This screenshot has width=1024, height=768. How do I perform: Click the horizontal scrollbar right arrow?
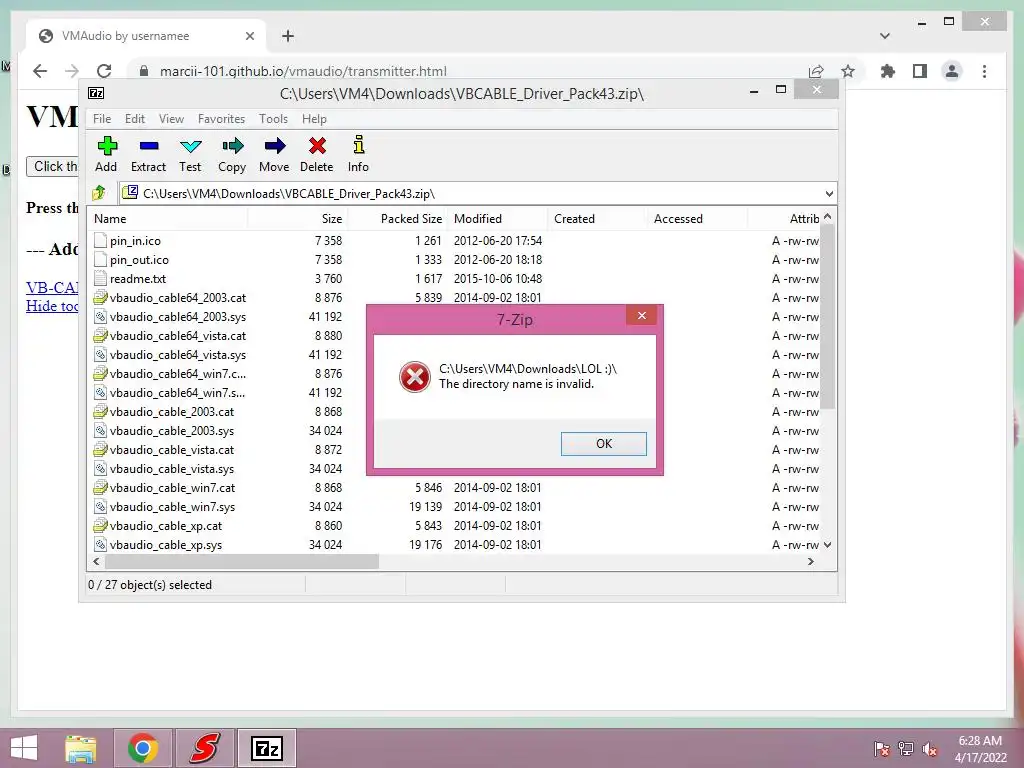click(810, 561)
